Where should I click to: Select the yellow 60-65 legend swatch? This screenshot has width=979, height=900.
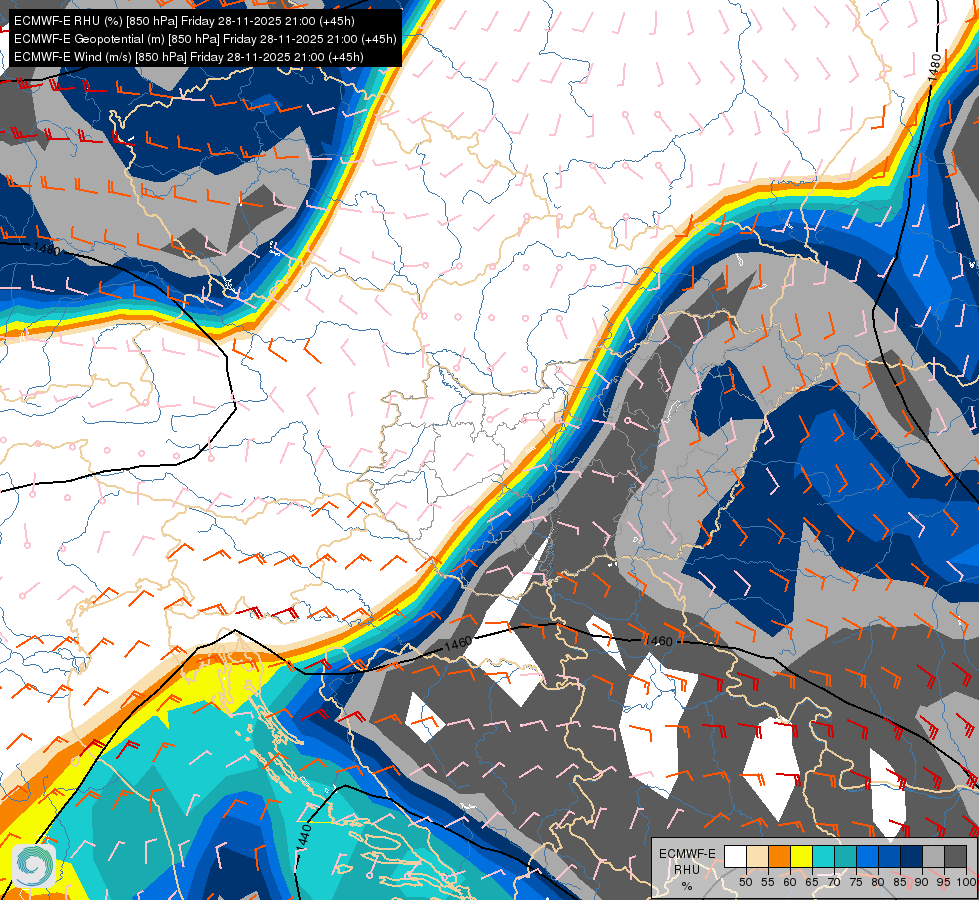click(801, 857)
